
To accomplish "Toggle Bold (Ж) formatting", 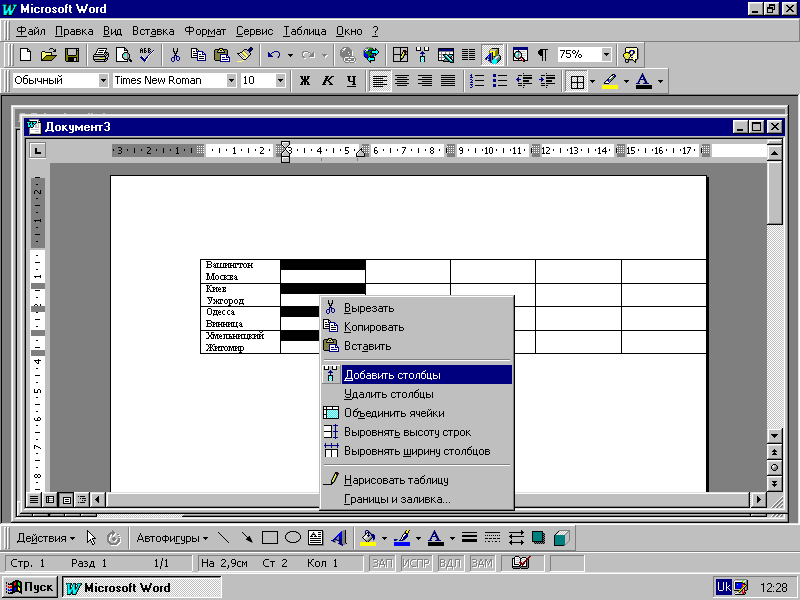I will click(305, 81).
